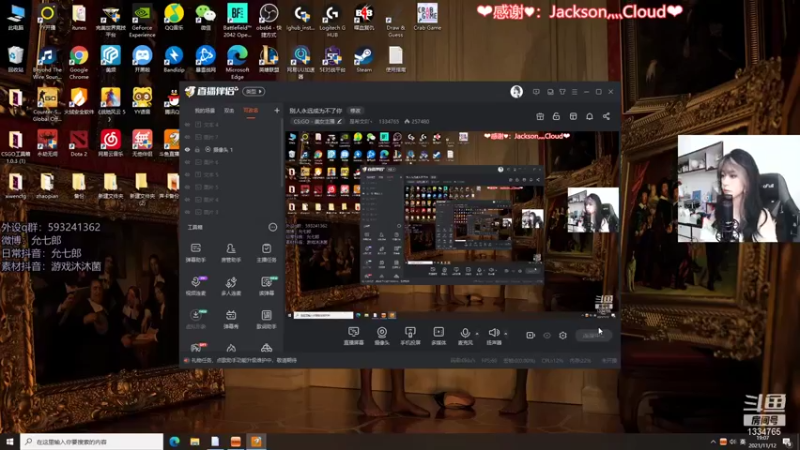Open the video co-stream tool
800x450 pixels.
(x=195, y=286)
